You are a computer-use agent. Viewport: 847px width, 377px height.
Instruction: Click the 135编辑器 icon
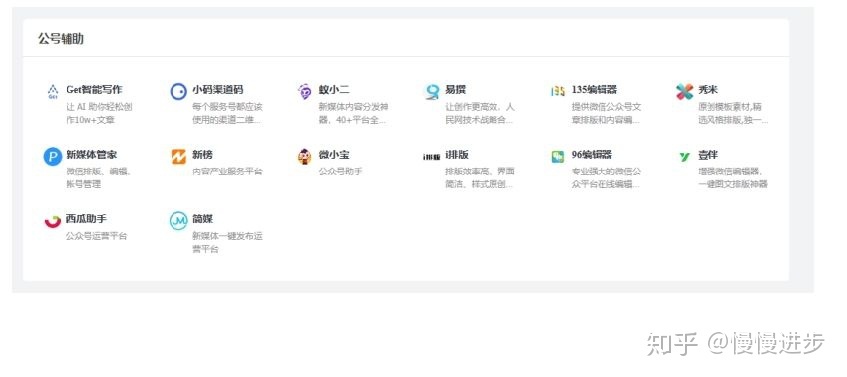click(x=558, y=91)
